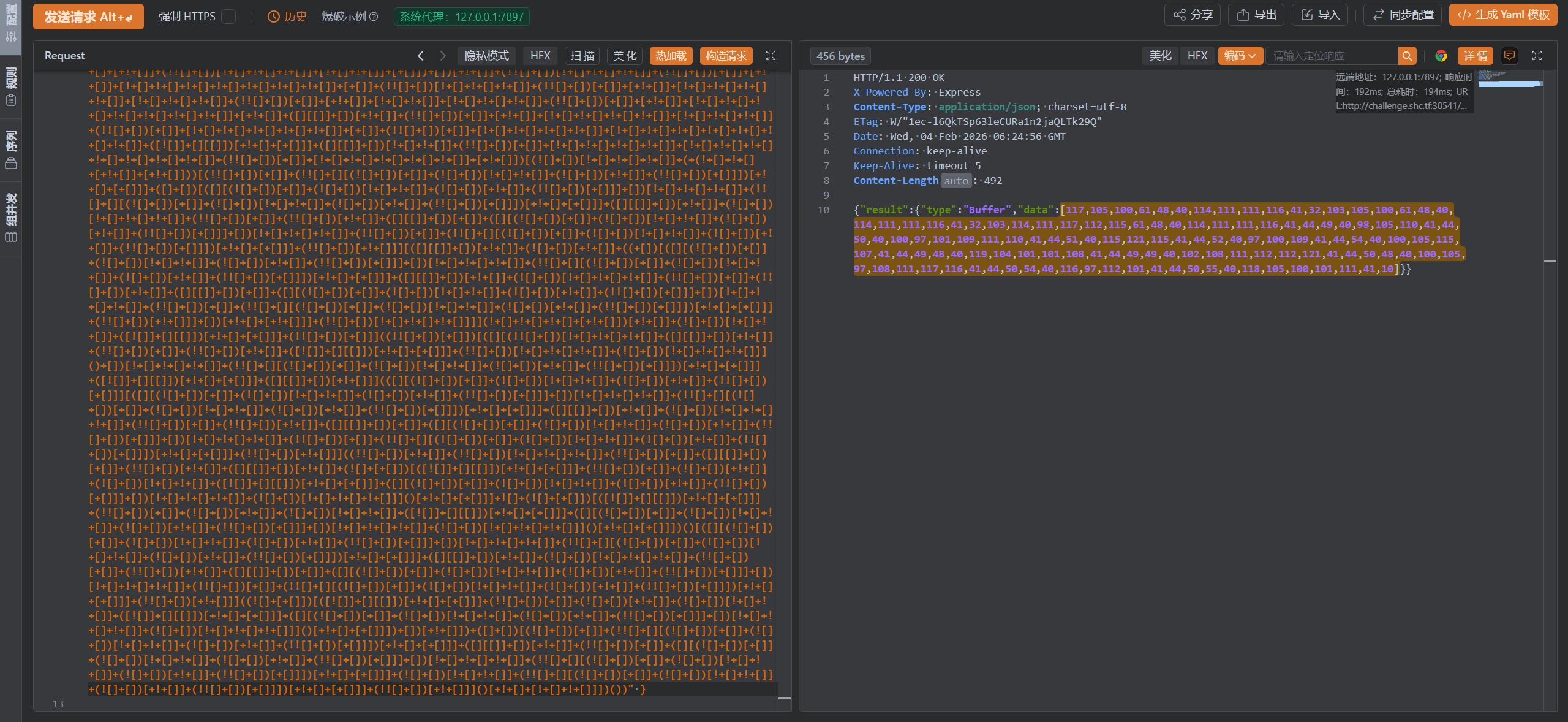1568x722 pixels.
Task: Focus the 请输入定位响应 search field
Action: coord(1332,56)
